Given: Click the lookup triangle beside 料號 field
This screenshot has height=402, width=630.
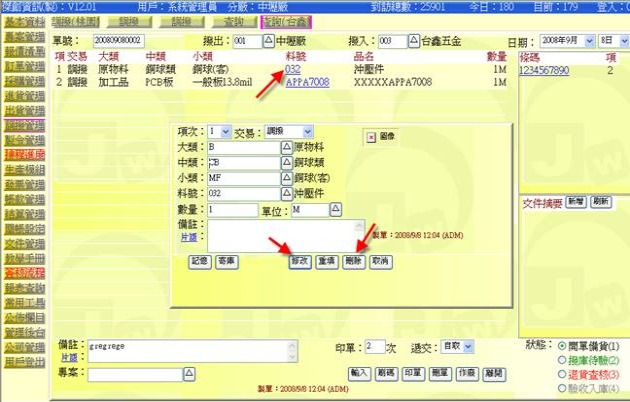Looking at the screenshot, I should pos(286,193).
